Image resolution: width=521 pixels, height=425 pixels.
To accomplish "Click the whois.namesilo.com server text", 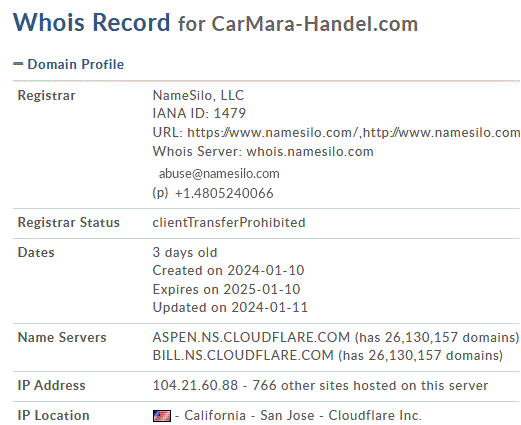I will [310, 152].
